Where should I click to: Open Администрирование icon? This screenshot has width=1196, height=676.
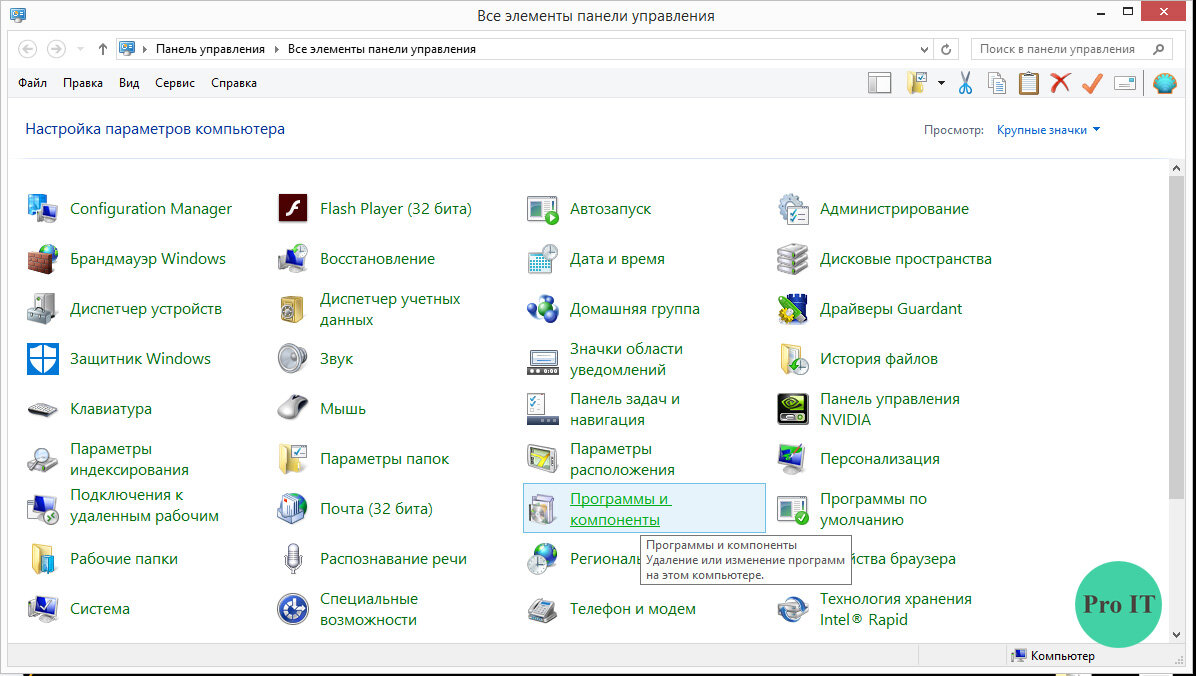click(x=793, y=208)
